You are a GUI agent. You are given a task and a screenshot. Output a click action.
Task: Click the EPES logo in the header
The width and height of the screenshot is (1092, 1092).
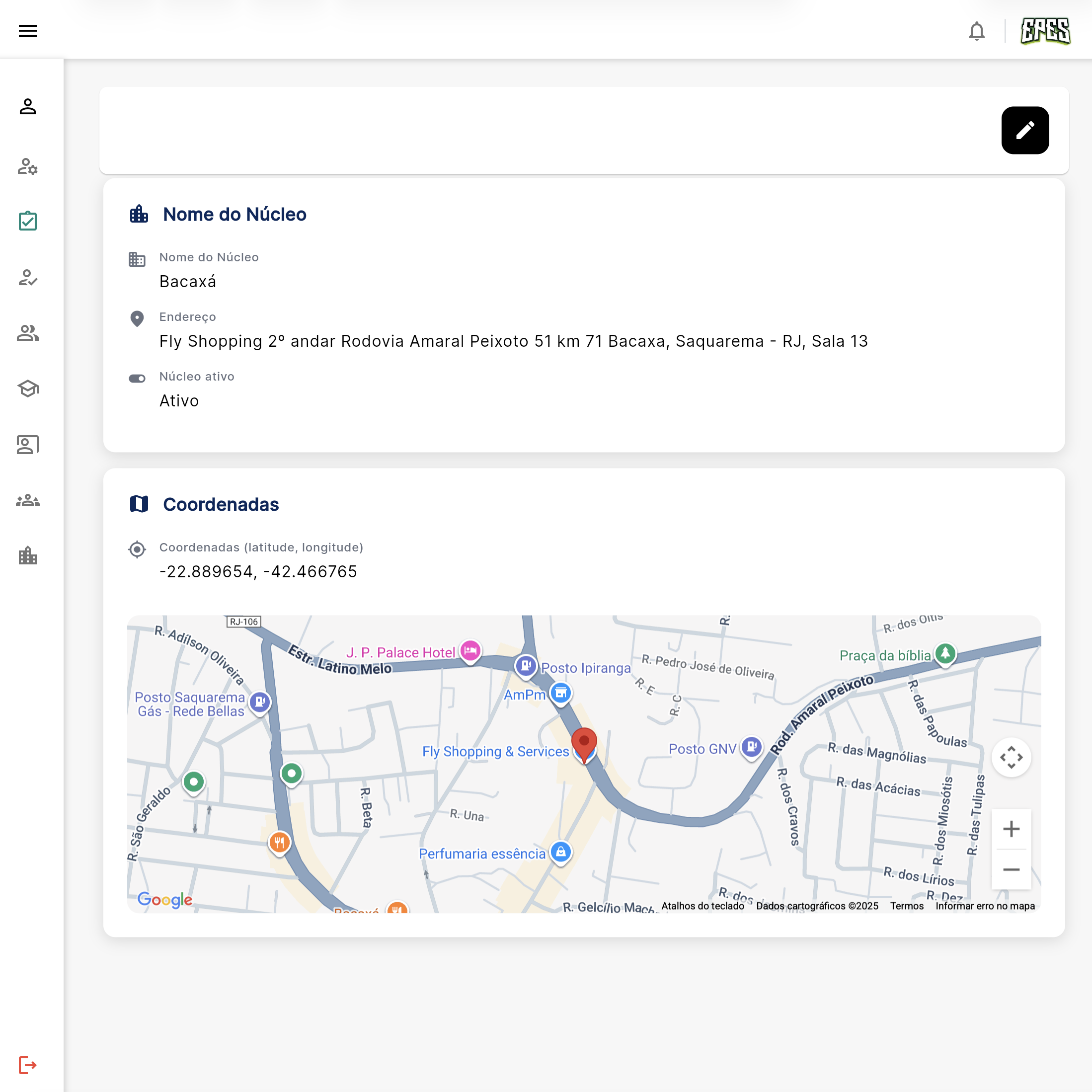click(x=1045, y=32)
